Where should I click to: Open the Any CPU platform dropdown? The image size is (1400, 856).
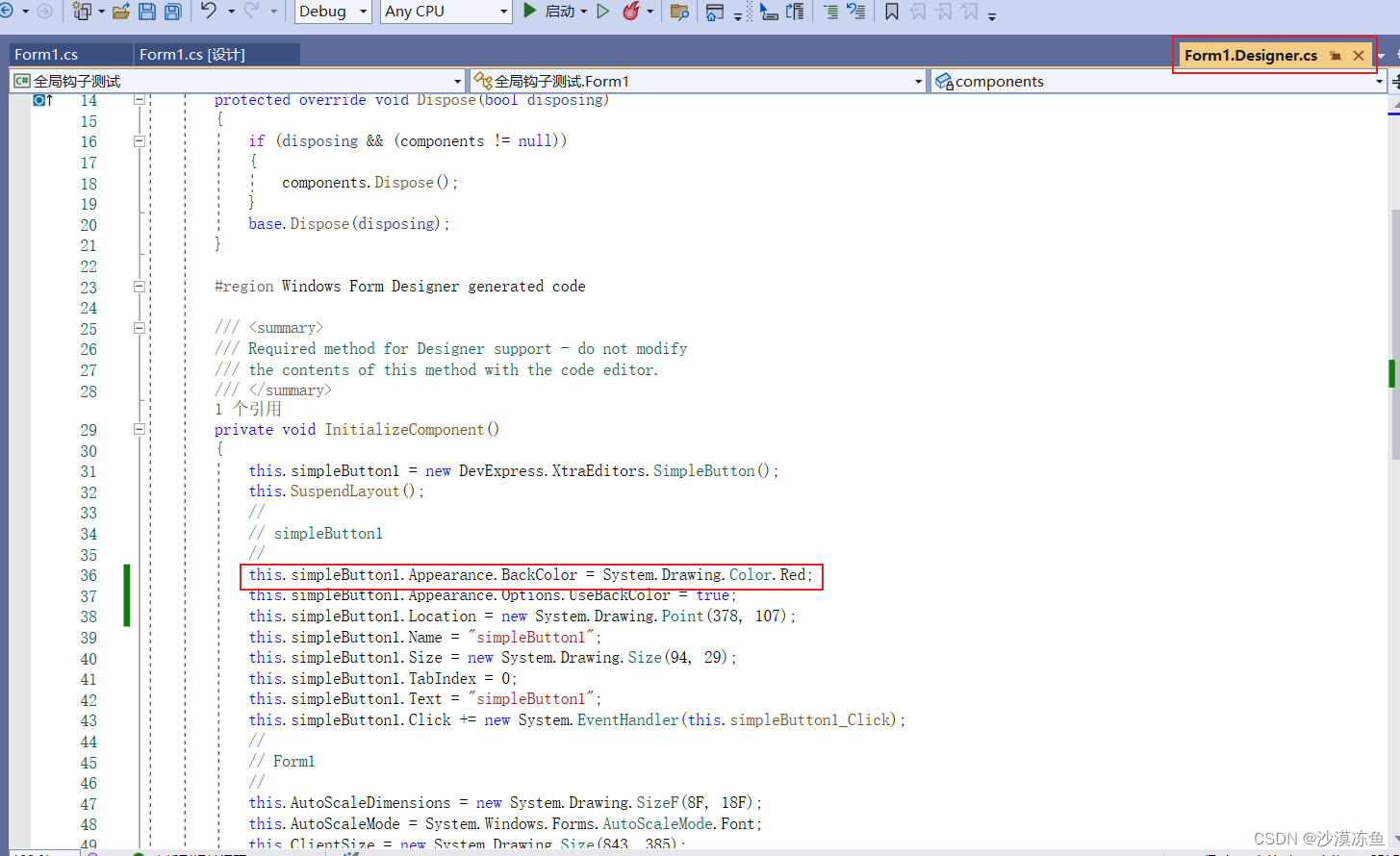click(445, 12)
